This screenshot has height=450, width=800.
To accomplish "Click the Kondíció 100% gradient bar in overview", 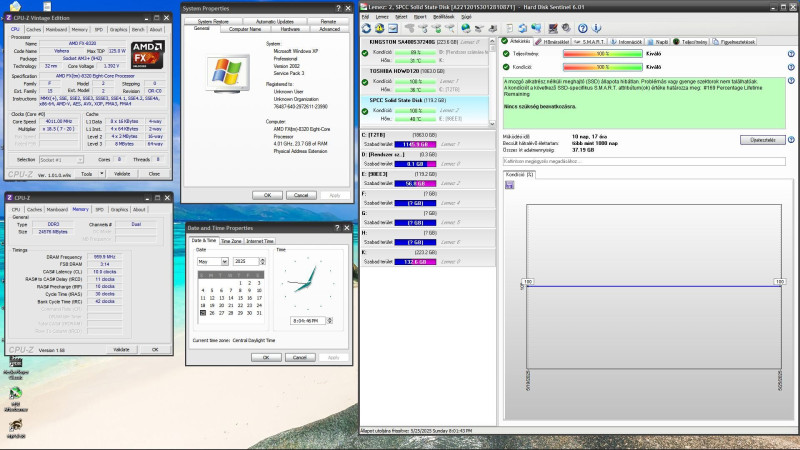I will click(603, 67).
